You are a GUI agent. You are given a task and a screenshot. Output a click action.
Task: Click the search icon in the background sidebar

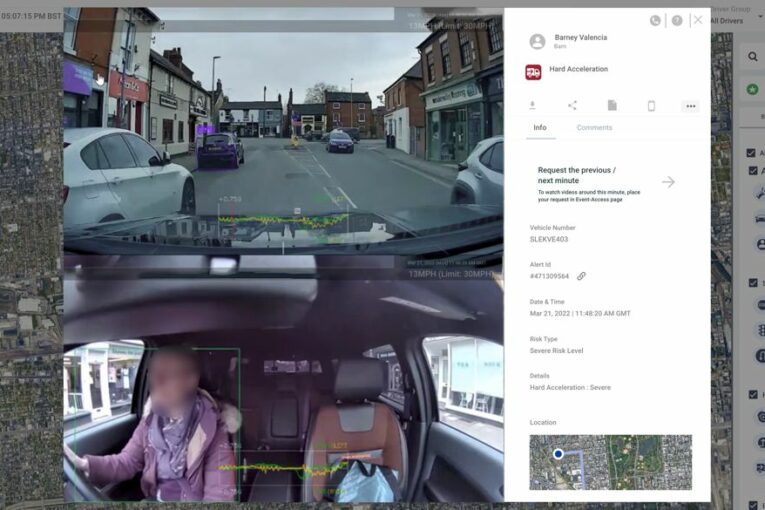(x=752, y=57)
